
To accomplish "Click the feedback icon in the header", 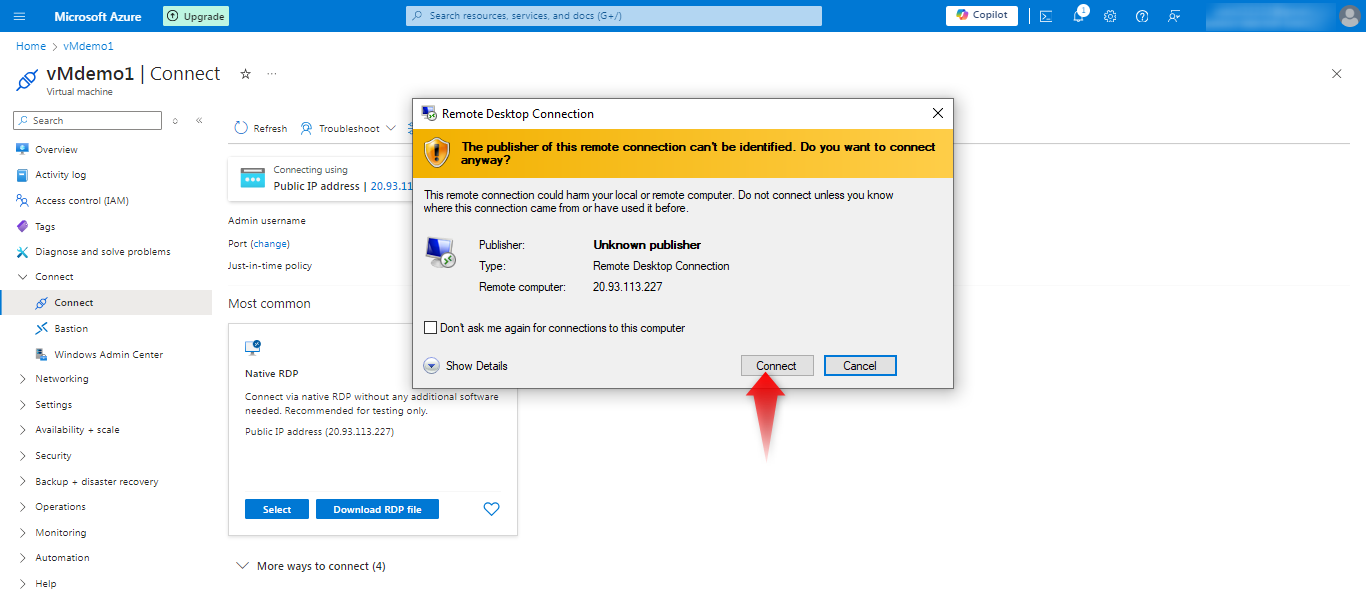I will (x=1174, y=16).
